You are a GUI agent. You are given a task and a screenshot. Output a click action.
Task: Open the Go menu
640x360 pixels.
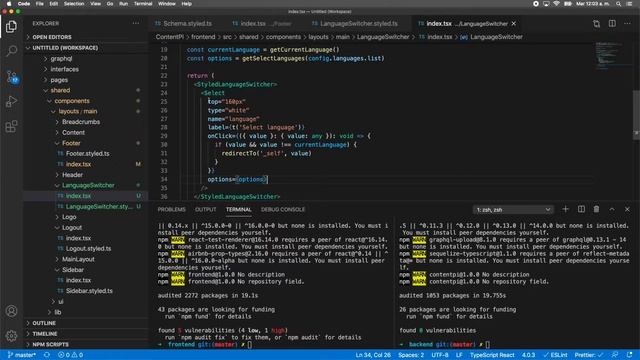110,4
